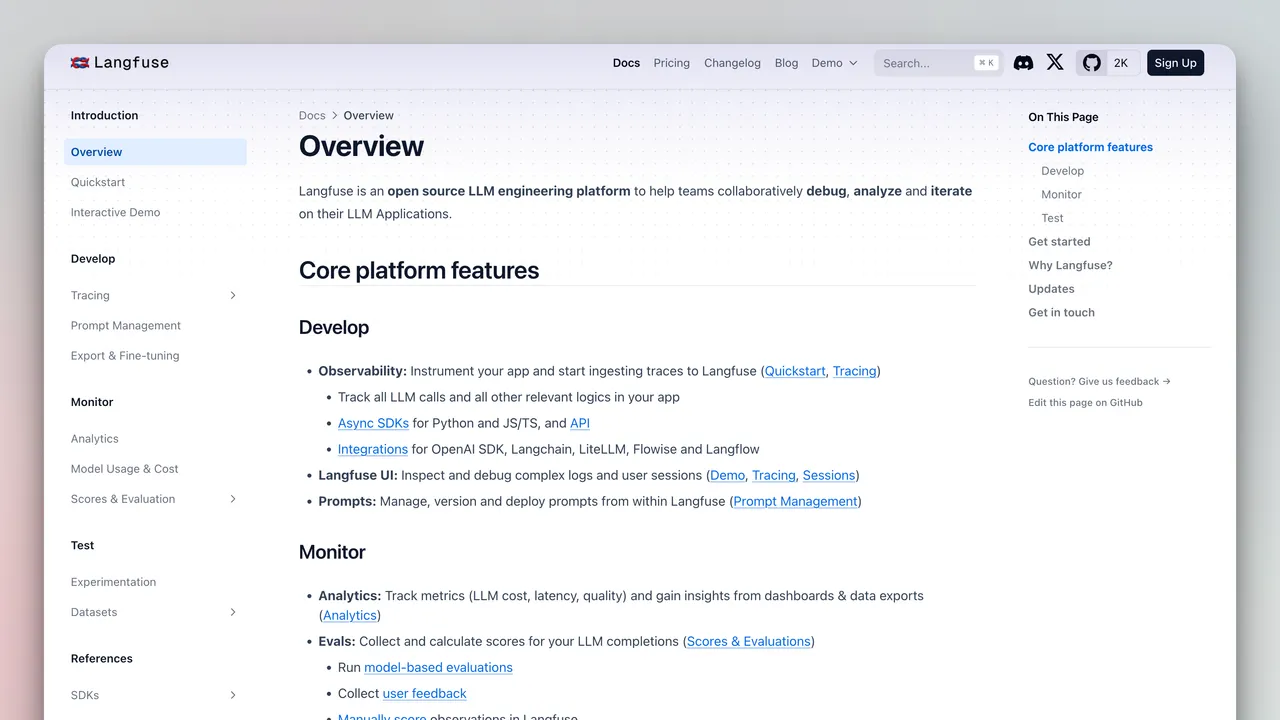The image size is (1280, 720).
Task: Open Interactive Demo in the sidebar
Action: pos(115,212)
